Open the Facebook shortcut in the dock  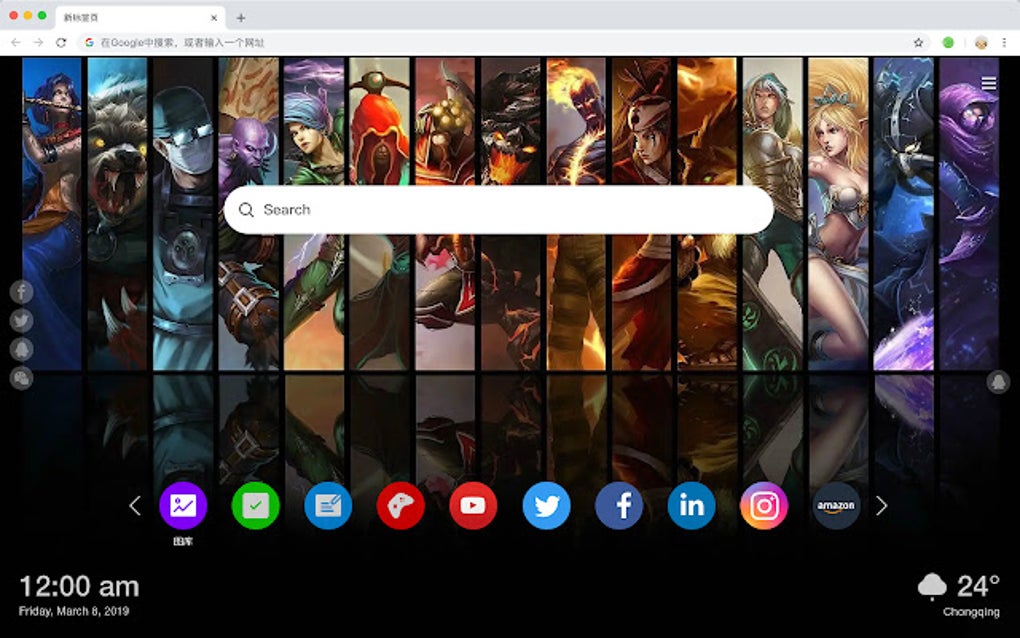pos(619,505)
